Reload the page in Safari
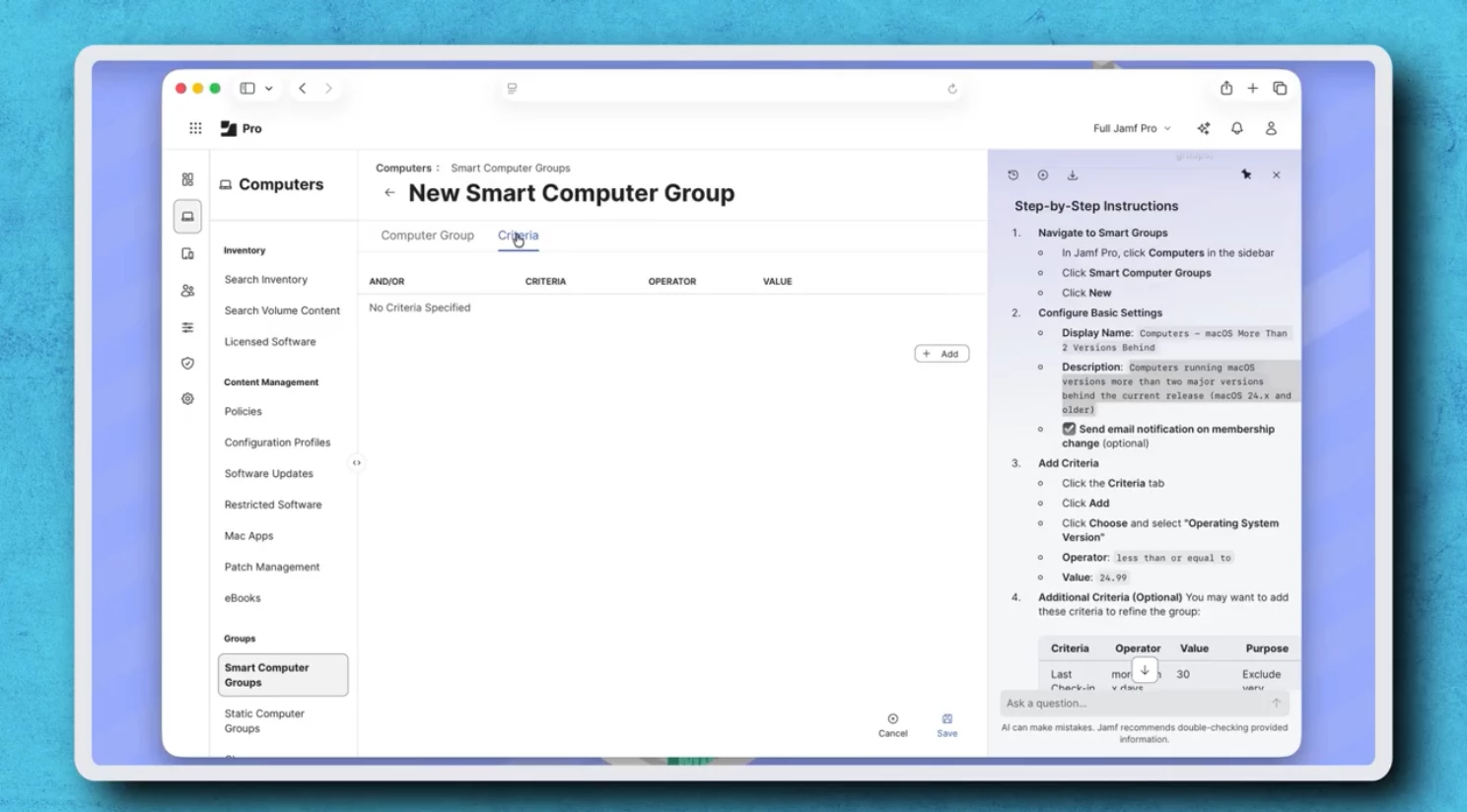The width and height of the screenshot is (1467, 812). pos(952,89)
